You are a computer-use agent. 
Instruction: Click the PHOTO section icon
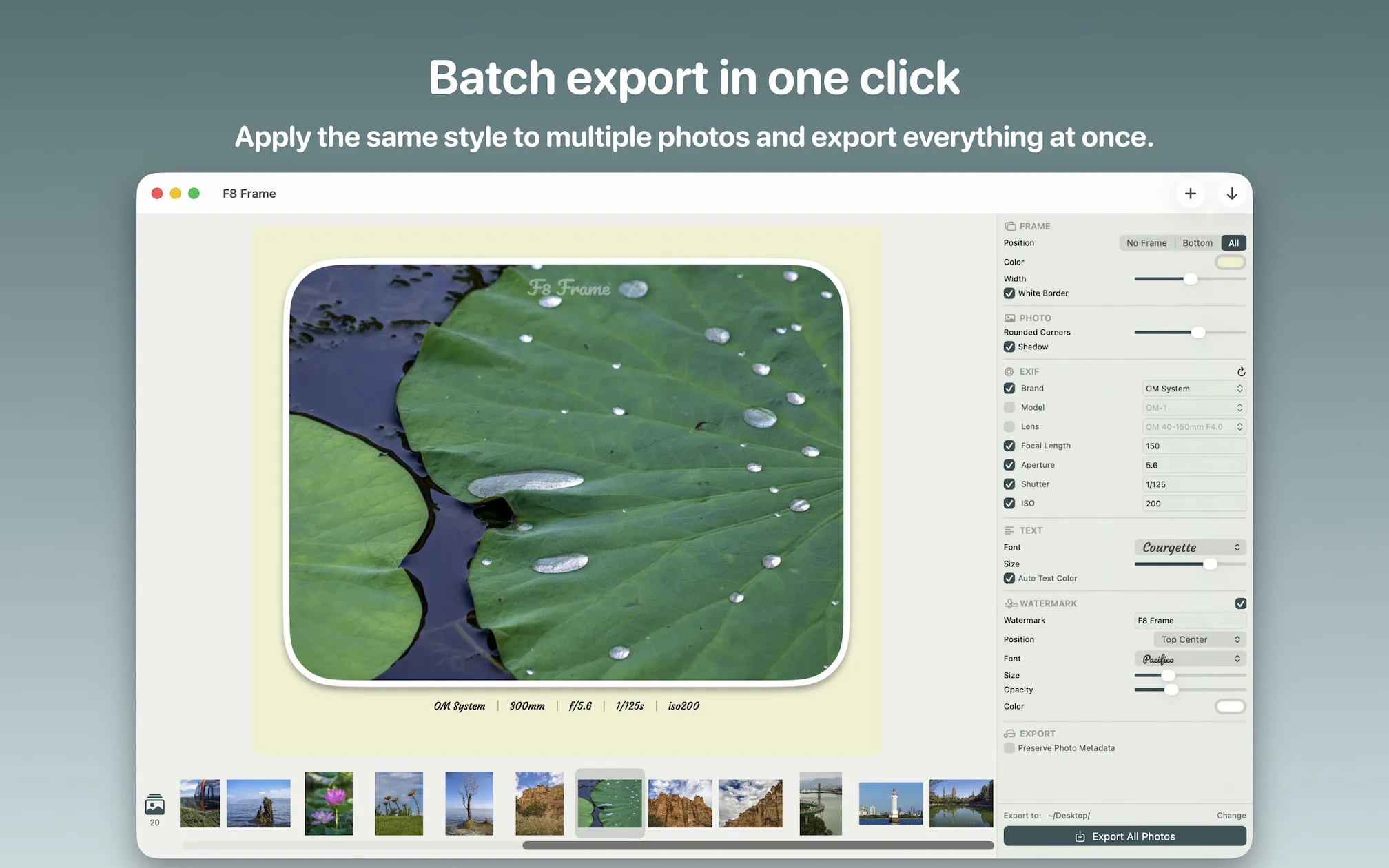pyautogui.click(x=1009, y=318)
